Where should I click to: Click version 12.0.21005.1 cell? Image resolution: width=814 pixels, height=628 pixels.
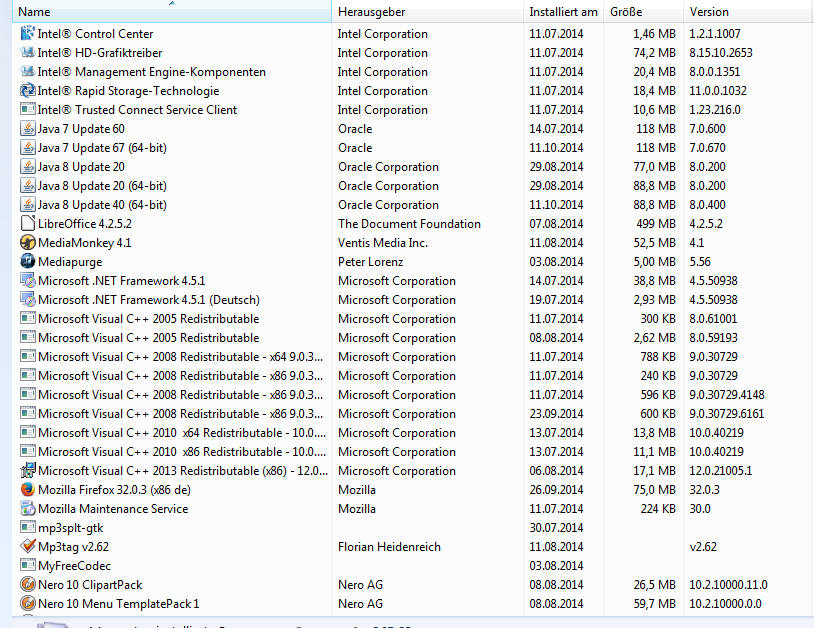coord(721,471)
